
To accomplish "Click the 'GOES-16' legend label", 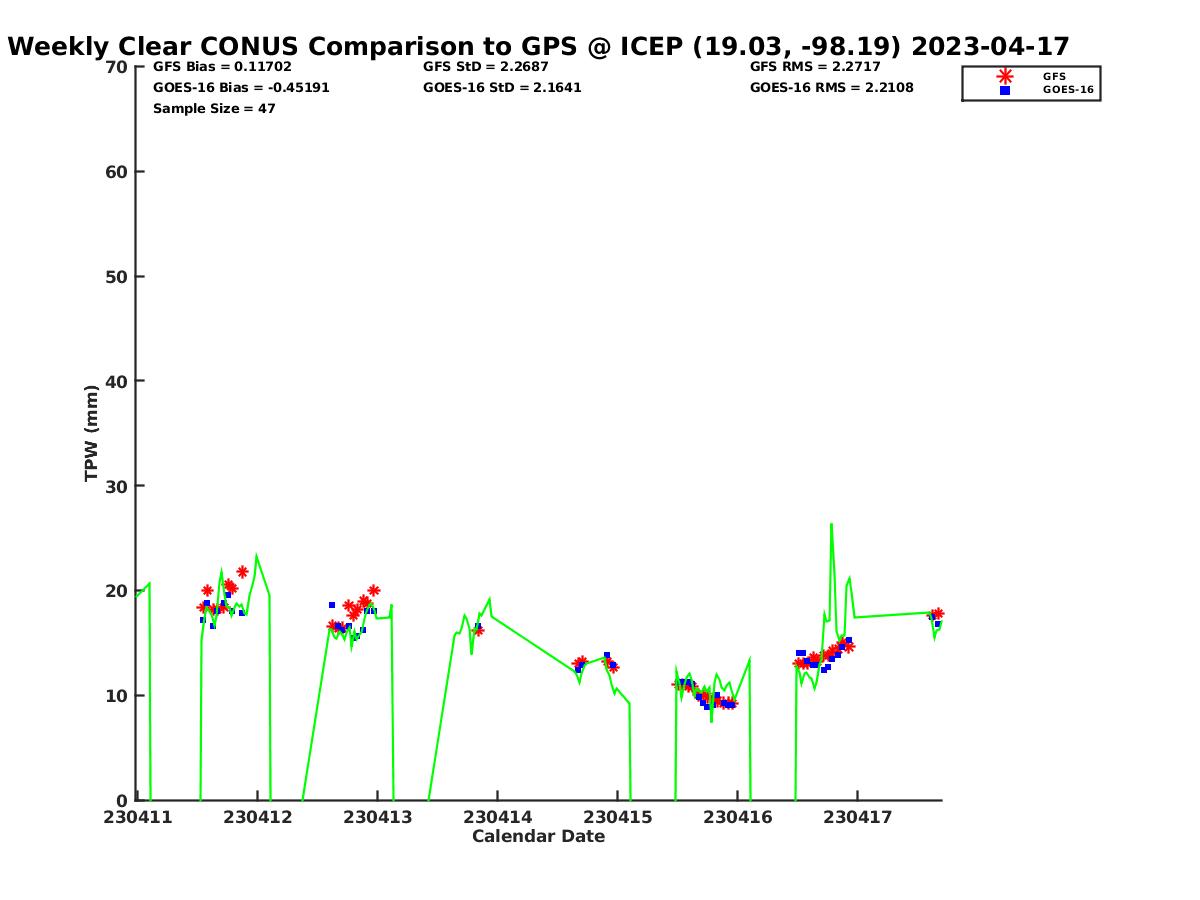I will (x=1068, y=90).
